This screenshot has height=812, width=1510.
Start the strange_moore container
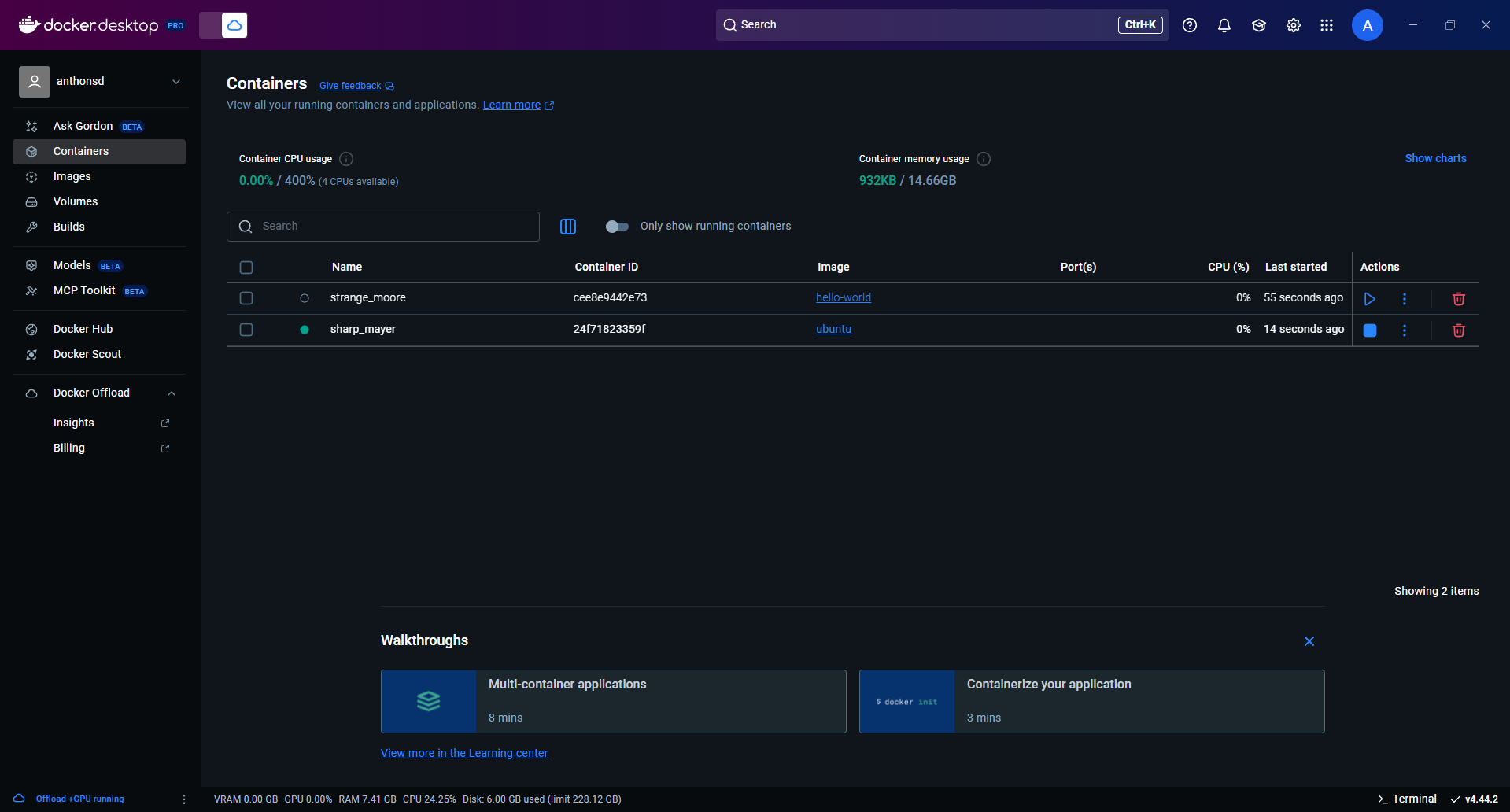tap(1369, 299)
